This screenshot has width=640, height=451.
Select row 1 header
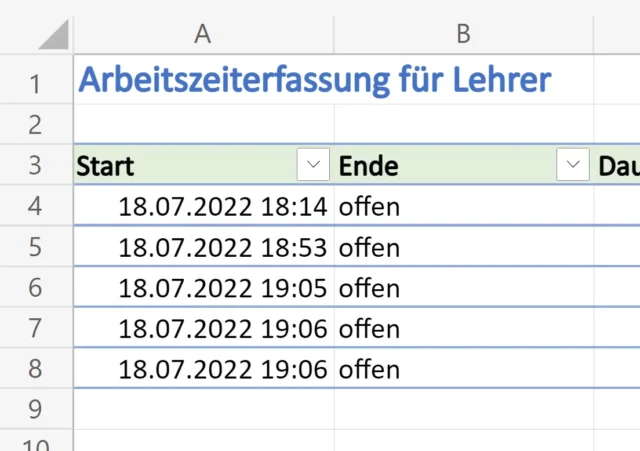36,82
